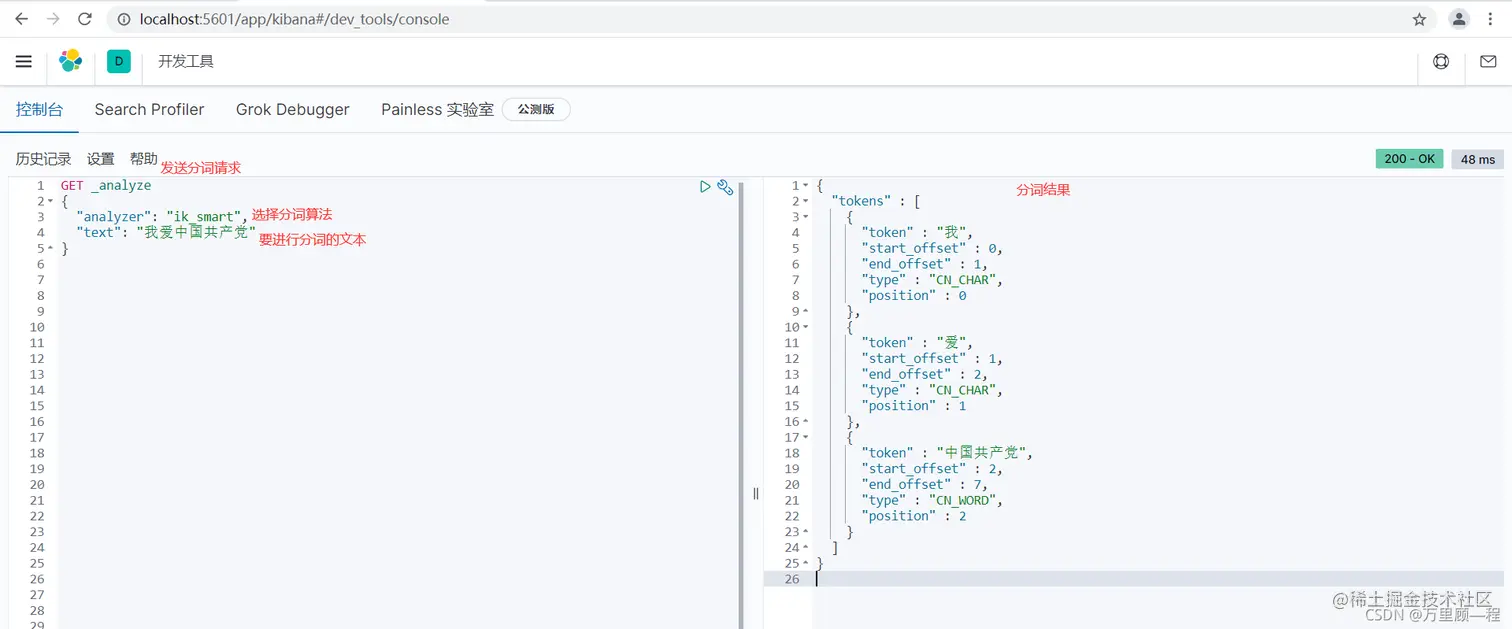Switch to the Search Profiler tab
Viewport: 1512px width, 629px height.
click(149, 109)
